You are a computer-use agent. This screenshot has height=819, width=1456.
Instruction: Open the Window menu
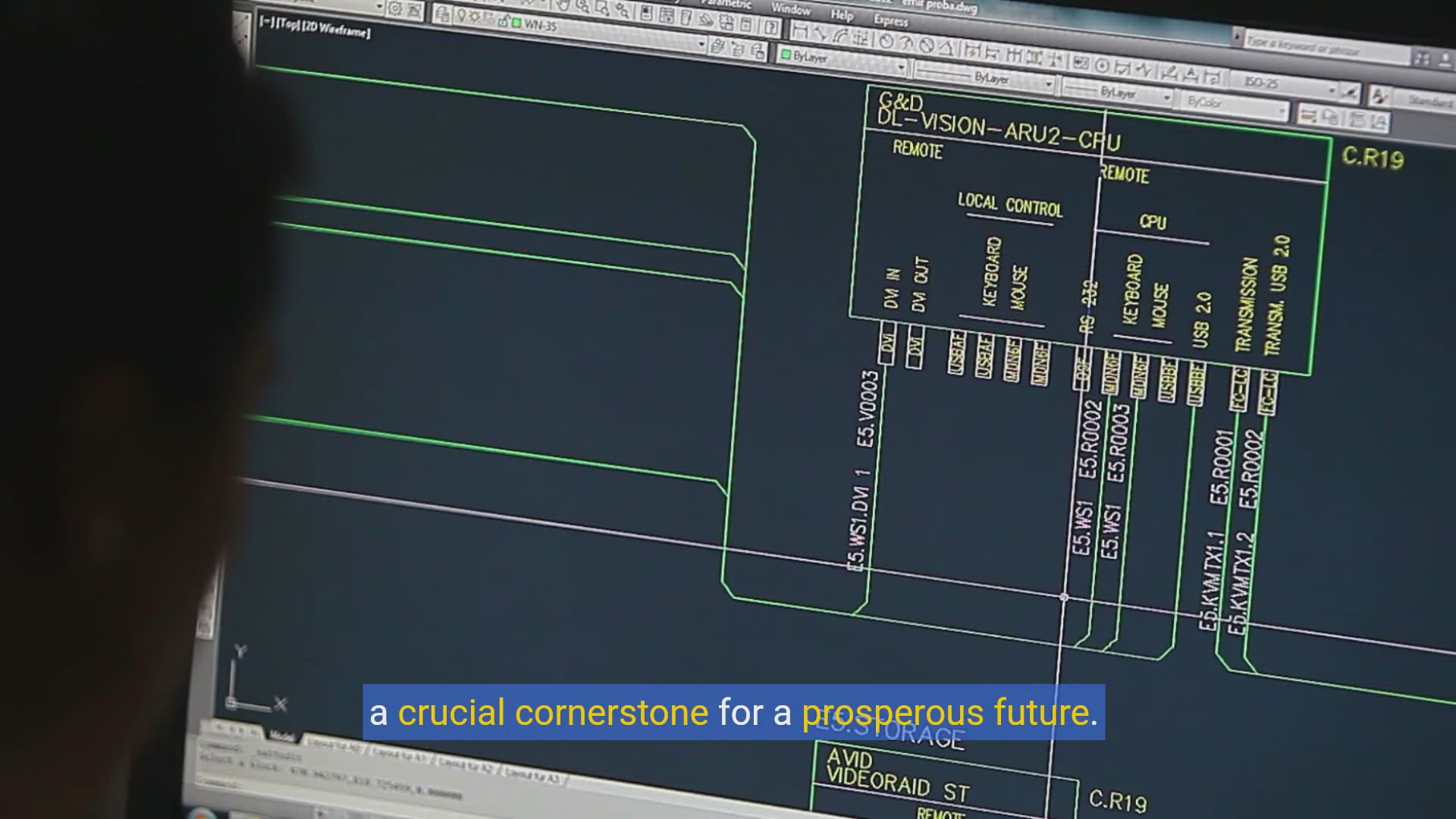click(x=791, y=8)
